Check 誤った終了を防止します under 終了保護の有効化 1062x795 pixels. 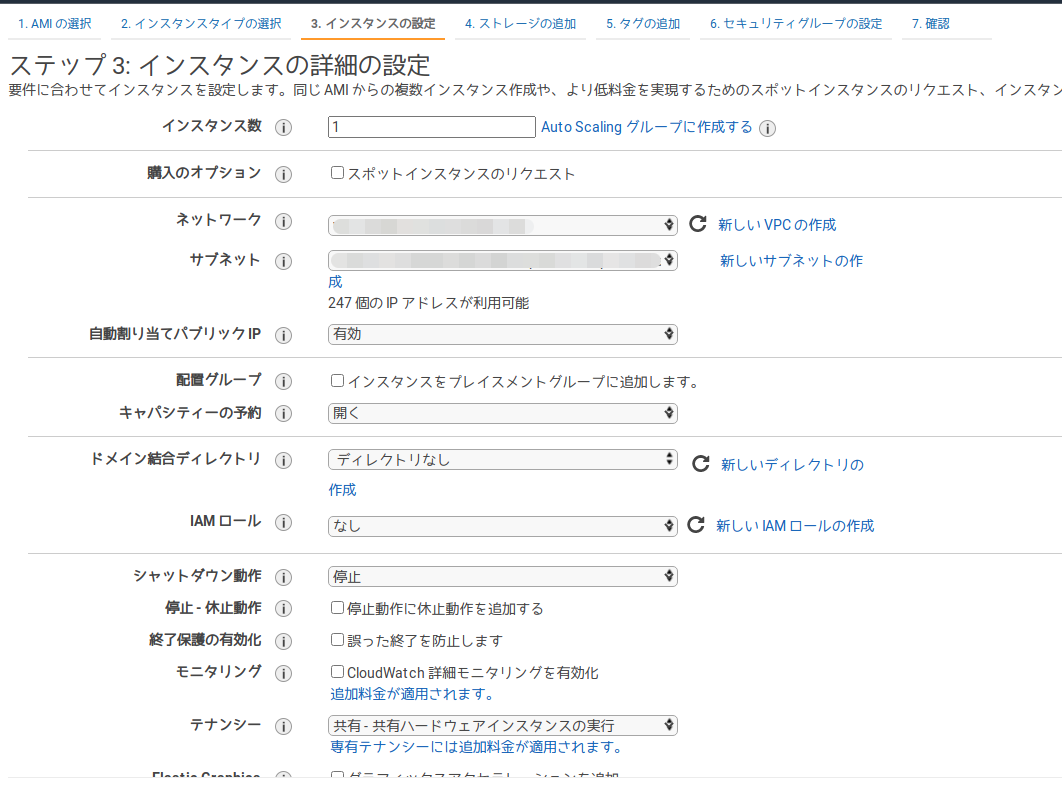pyautogui.click(x=337, y=640)
